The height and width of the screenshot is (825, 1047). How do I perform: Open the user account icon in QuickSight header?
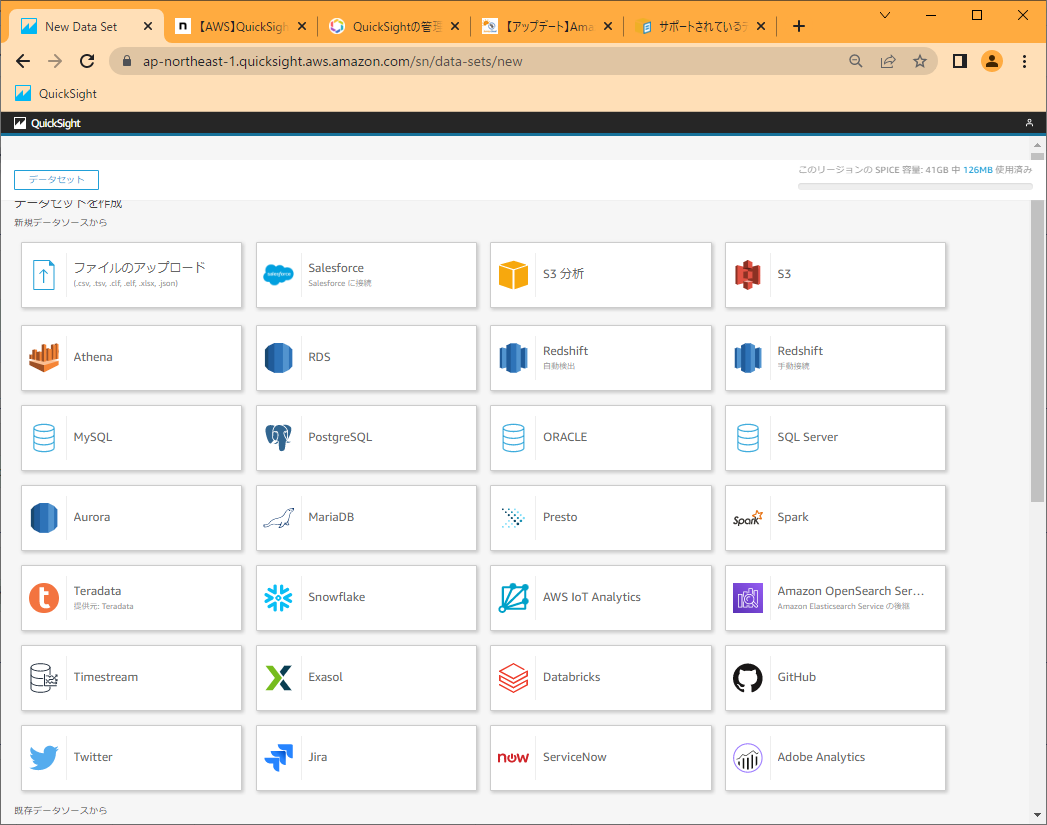pos(1029,123)
